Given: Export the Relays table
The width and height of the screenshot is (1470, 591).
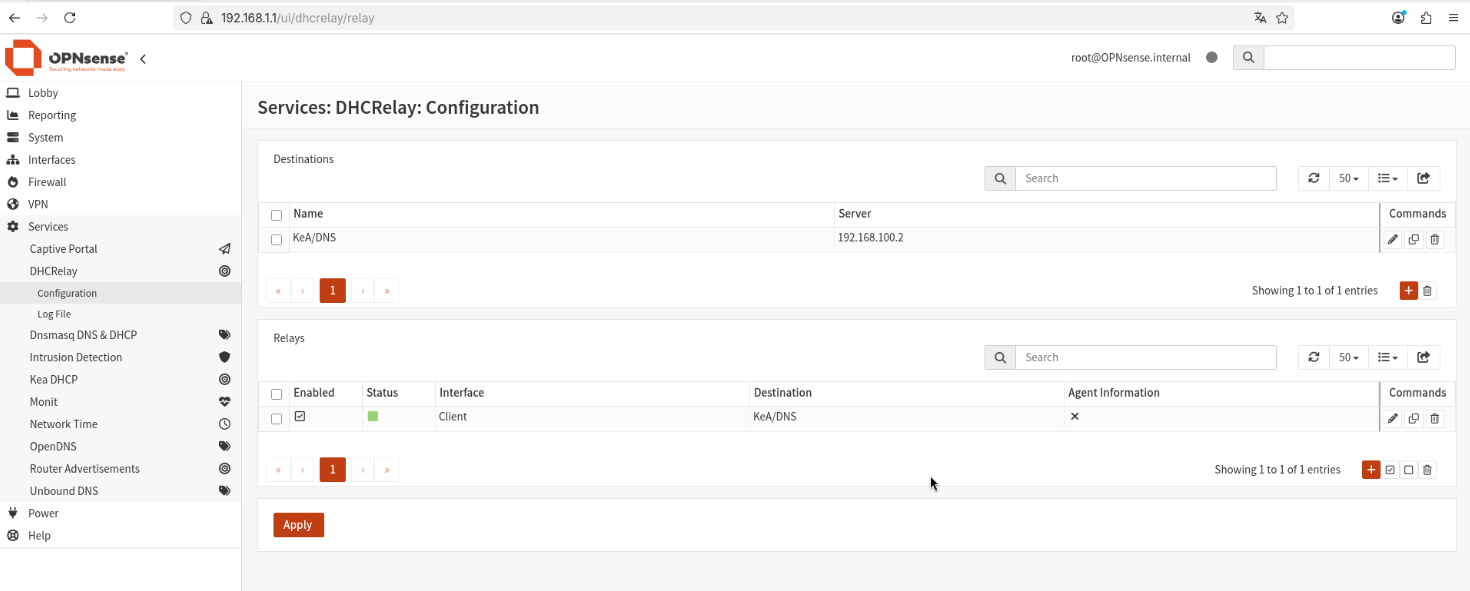Looking at the screenshot, I should [x=1424, y=357].
